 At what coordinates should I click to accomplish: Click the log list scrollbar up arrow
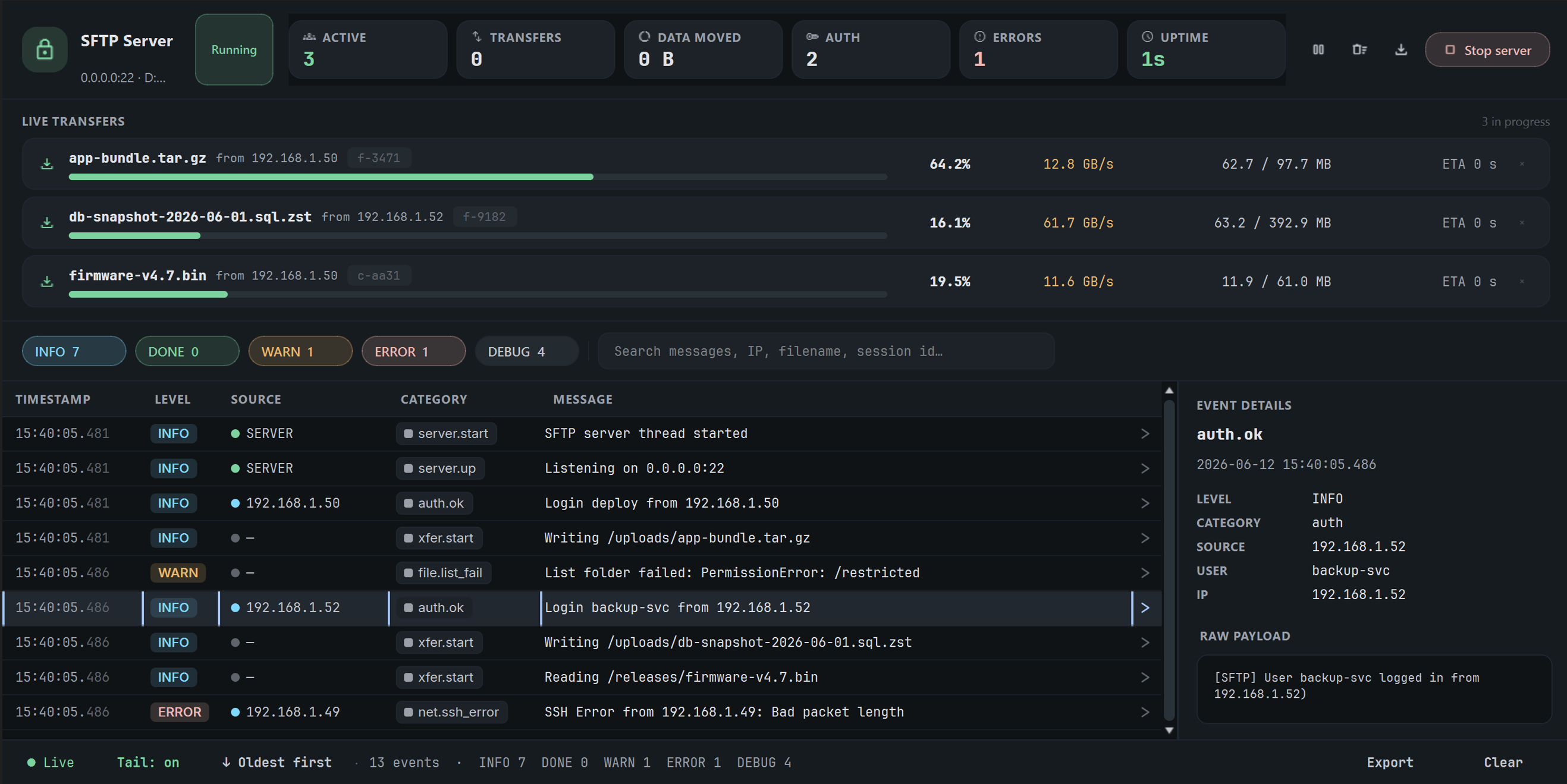pyautogui.click(x=1169, y=391)
